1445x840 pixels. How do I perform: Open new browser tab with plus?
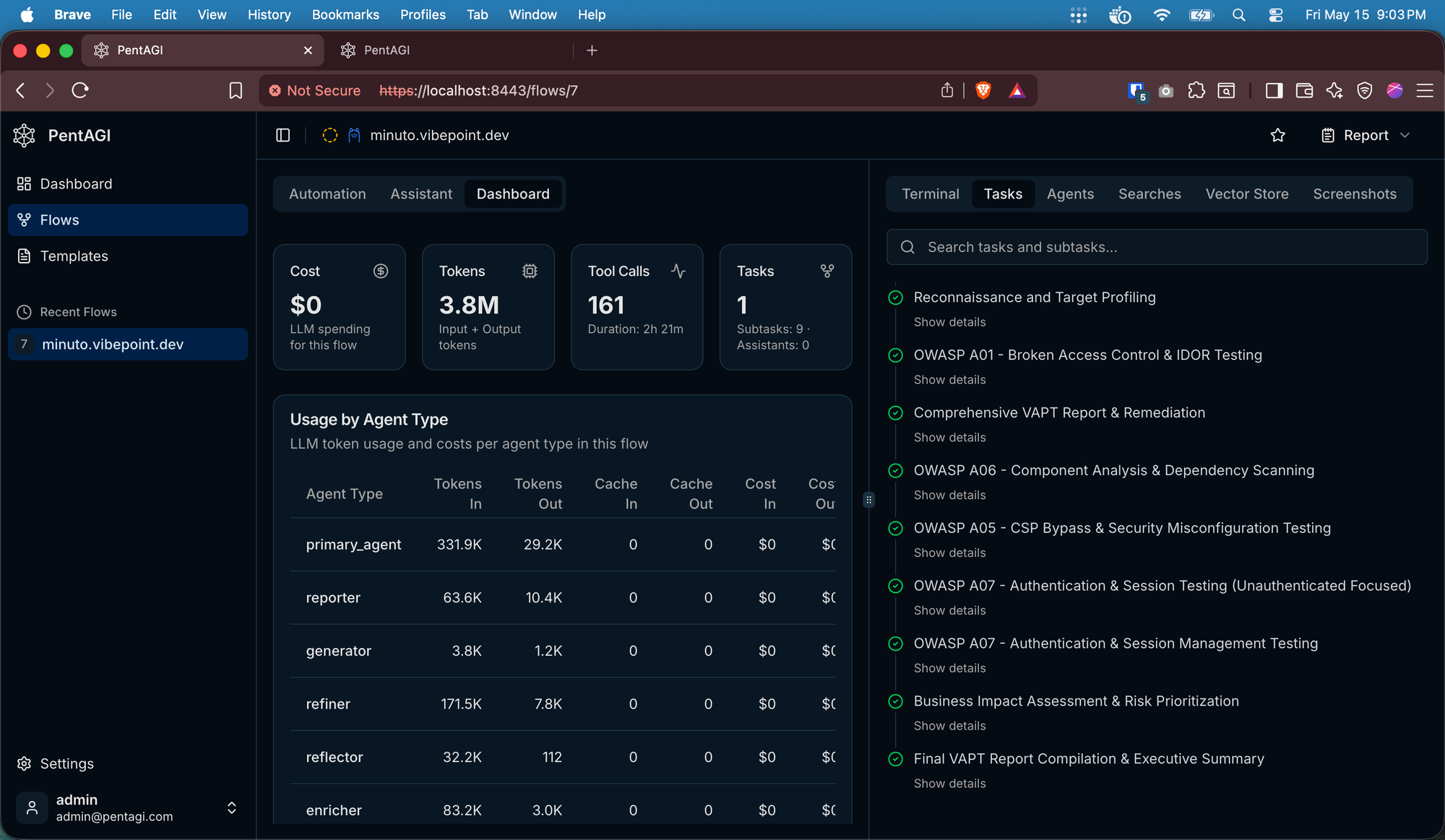pos(592,50)
